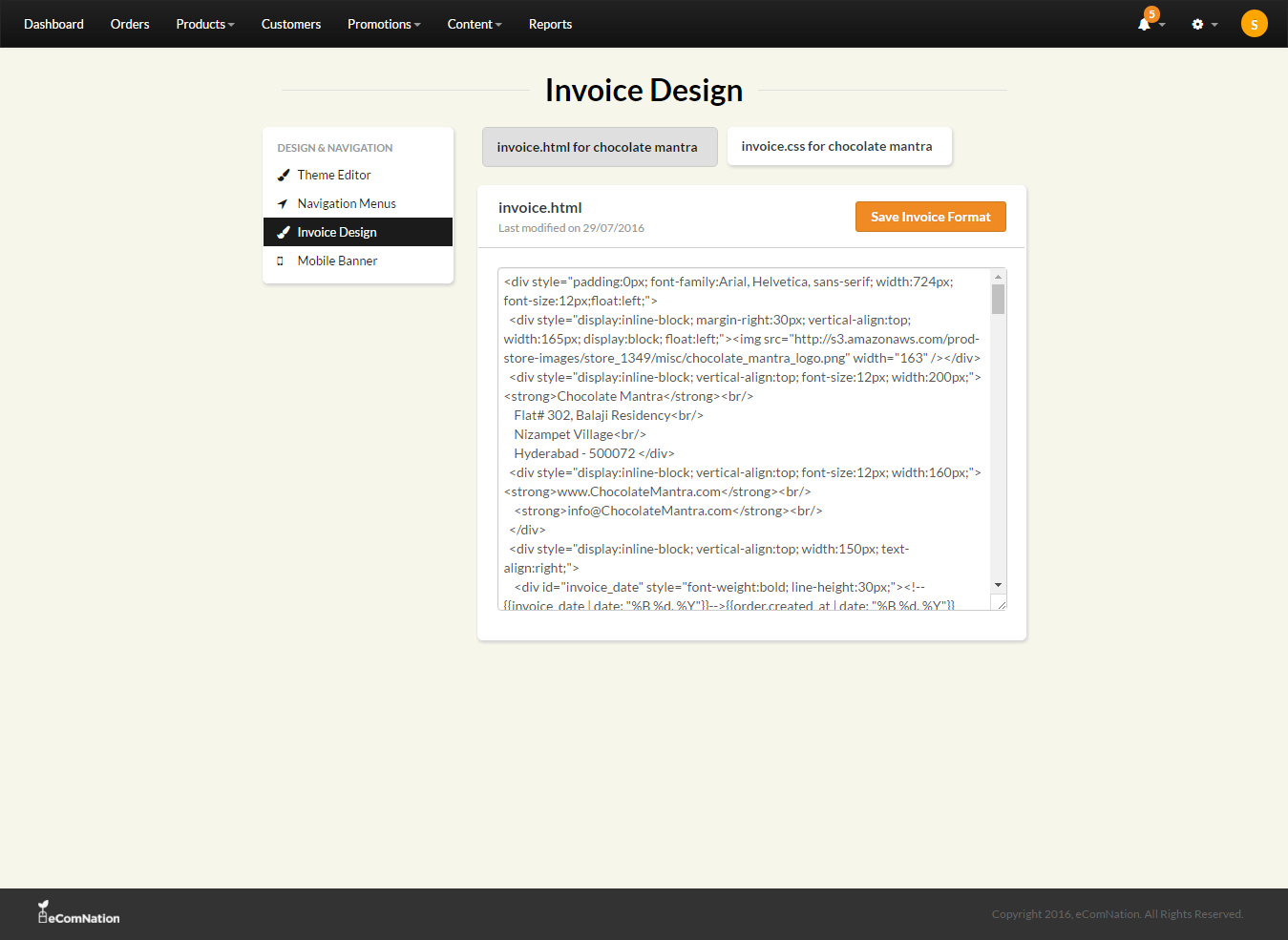This screenshot has width=1288, height=940.
Task: Click the textarea resize handle corner
Action: tap(1001, 604)
